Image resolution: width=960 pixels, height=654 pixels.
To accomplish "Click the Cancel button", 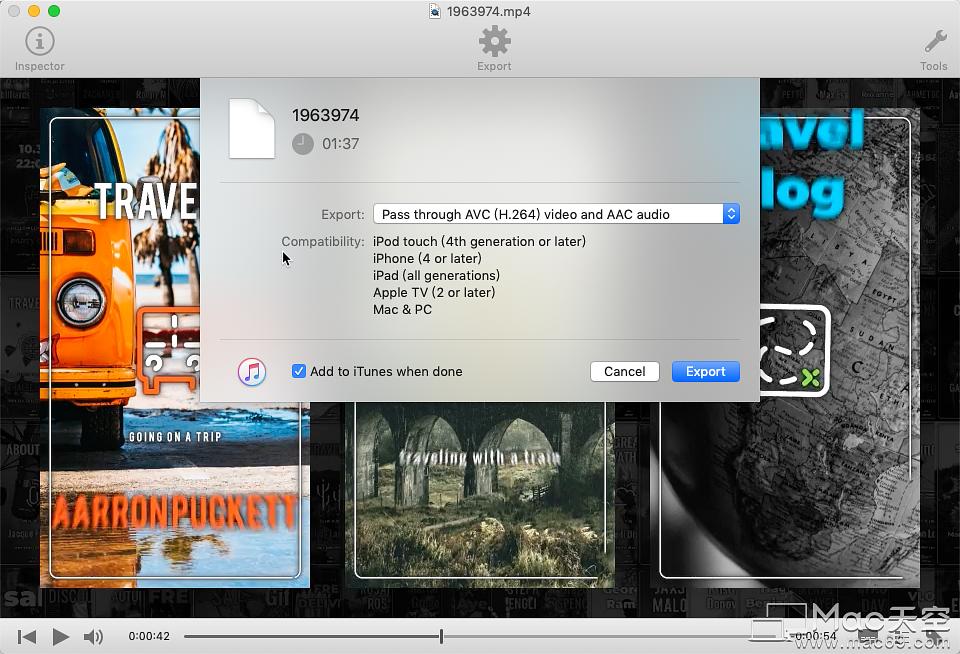I will click(624, 372).
